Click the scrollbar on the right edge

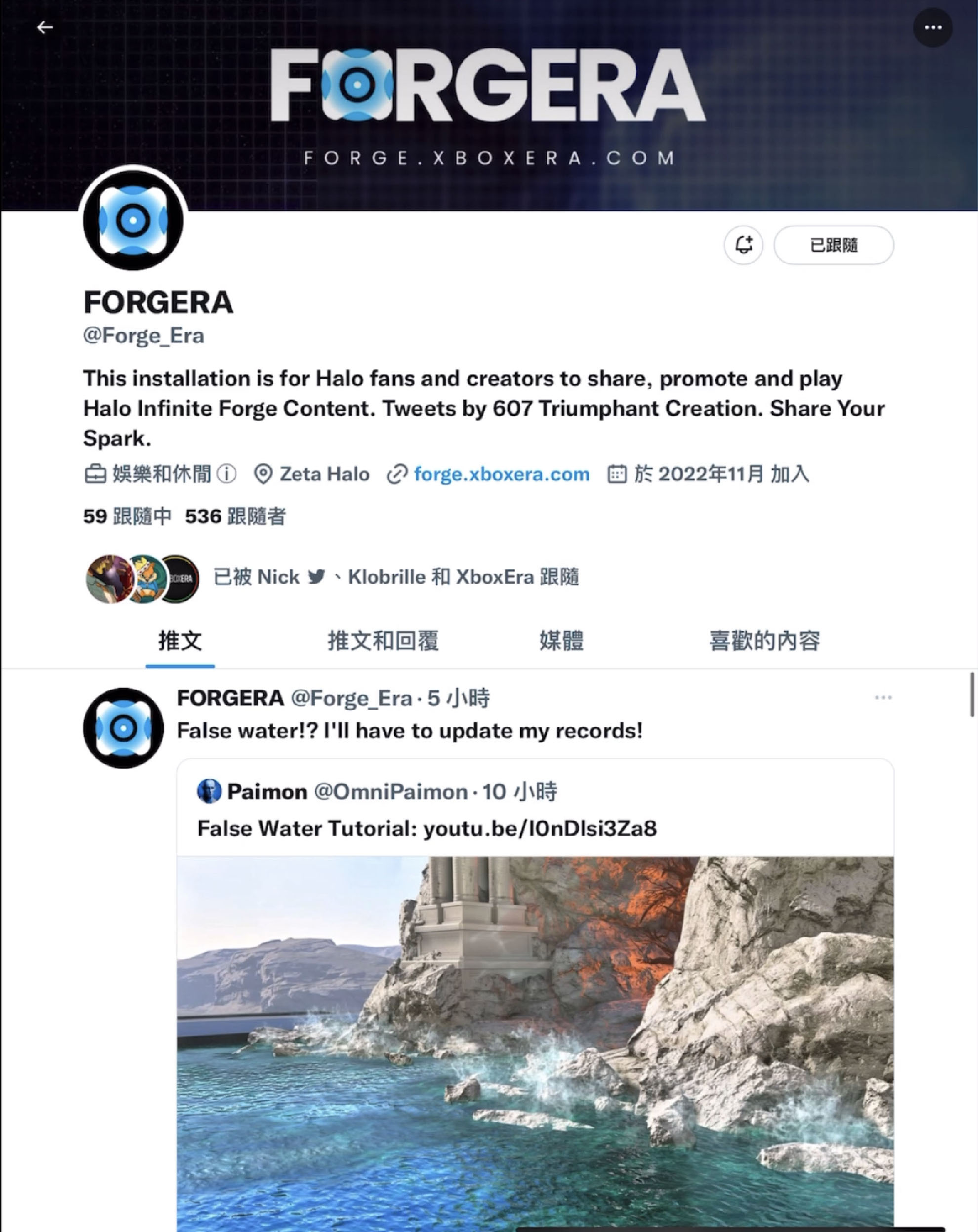972,695
